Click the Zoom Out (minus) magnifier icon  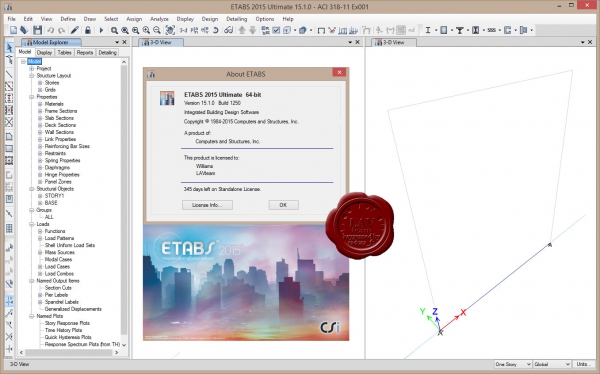pos(157,30)
